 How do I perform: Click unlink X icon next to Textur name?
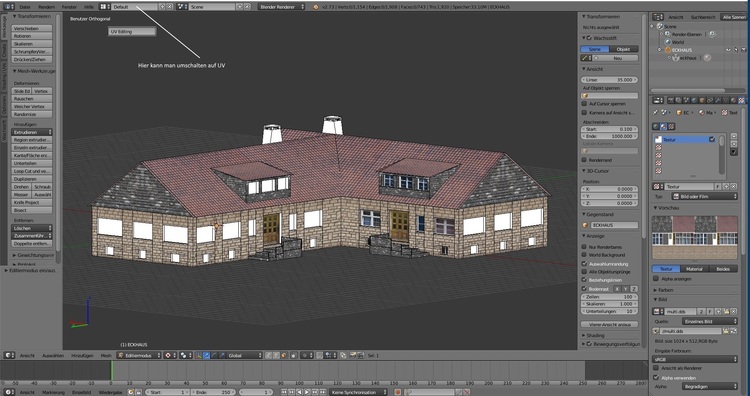pos(734,187)
